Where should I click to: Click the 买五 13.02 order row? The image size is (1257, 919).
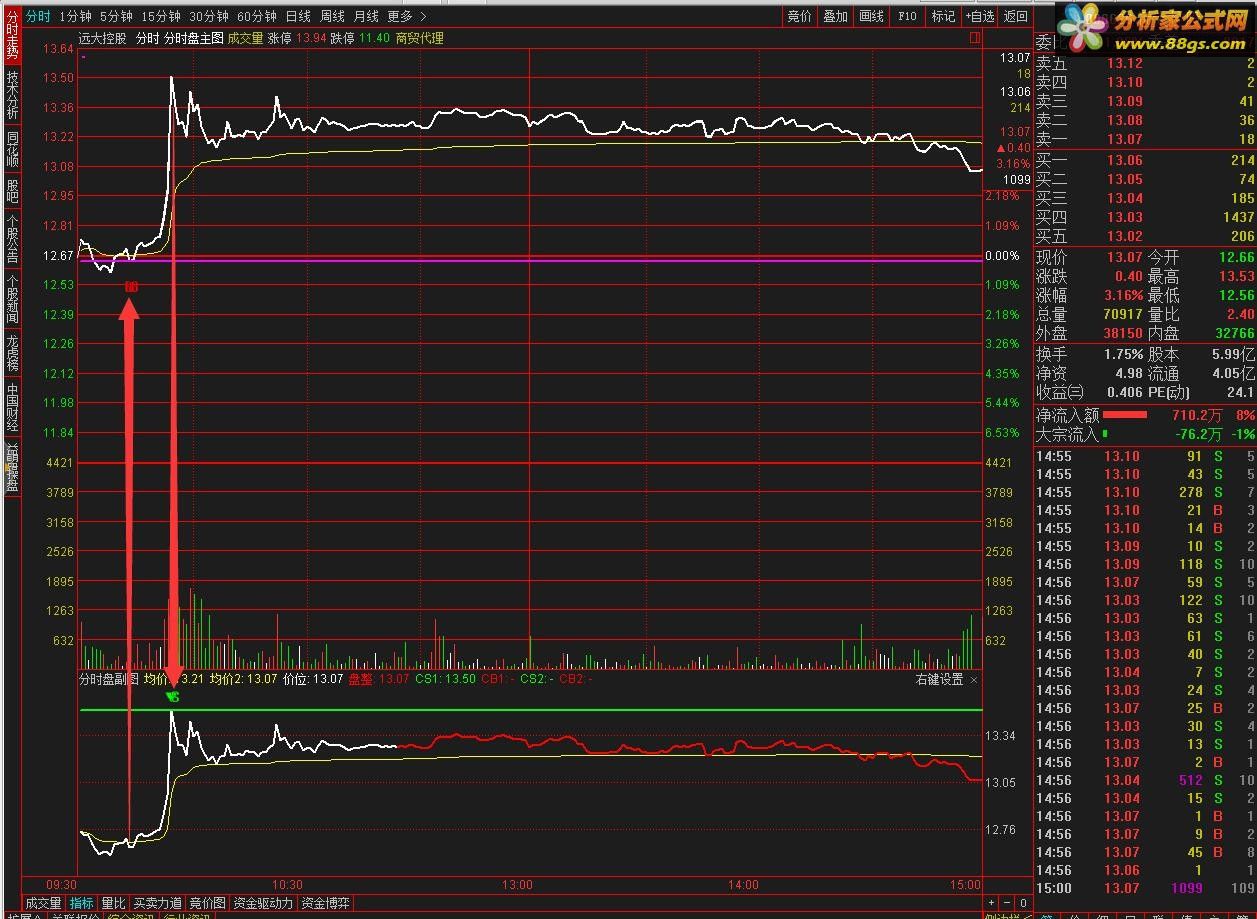pos(1145,236)
